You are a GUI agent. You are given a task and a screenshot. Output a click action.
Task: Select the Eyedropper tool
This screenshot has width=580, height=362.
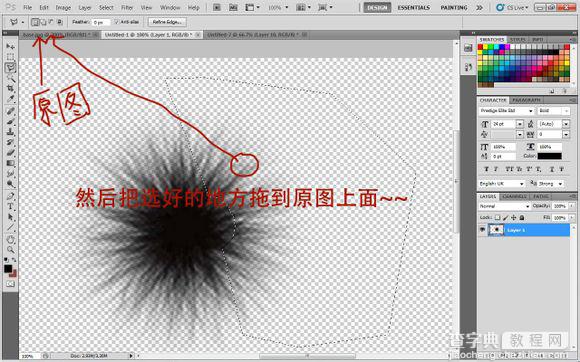pyautogui.click(x=10, y=99)
